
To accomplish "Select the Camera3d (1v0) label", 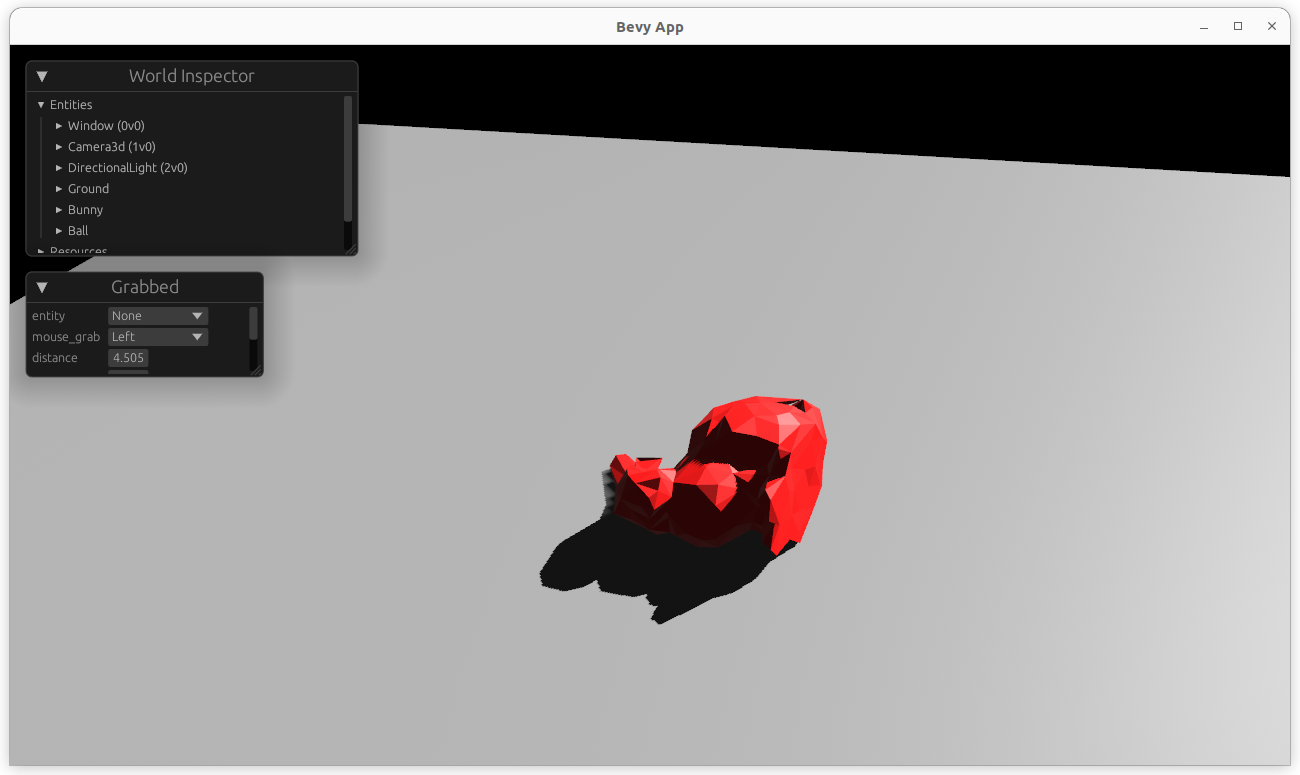I will (x=112, y=147).
